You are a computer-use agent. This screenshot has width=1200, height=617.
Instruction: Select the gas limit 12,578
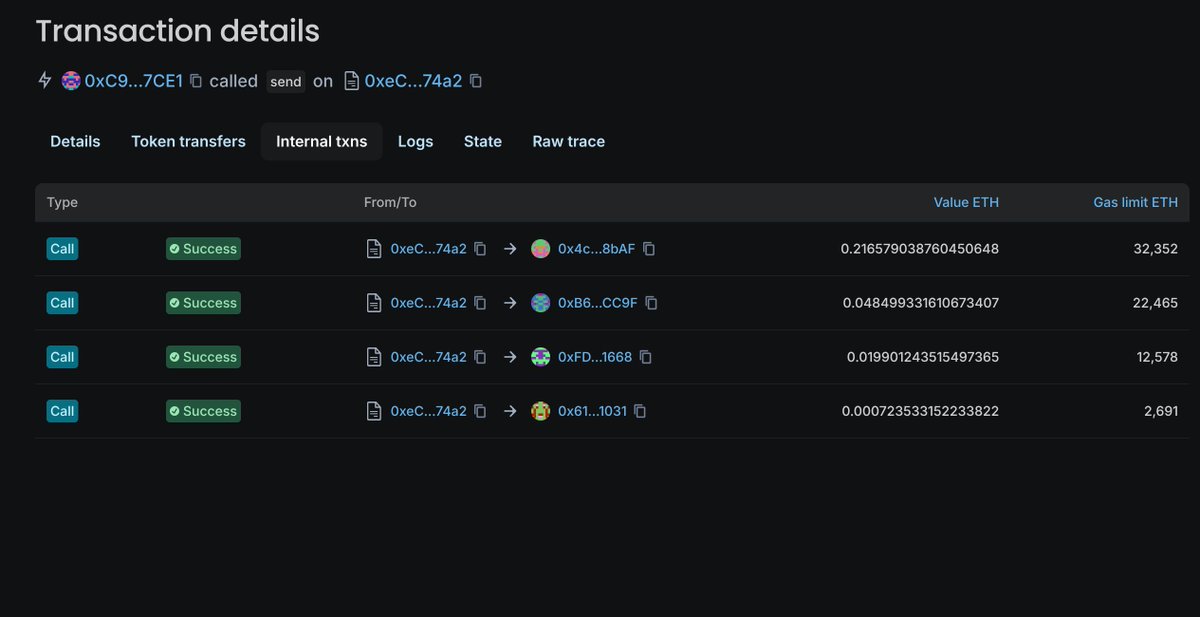(1156, 357)
